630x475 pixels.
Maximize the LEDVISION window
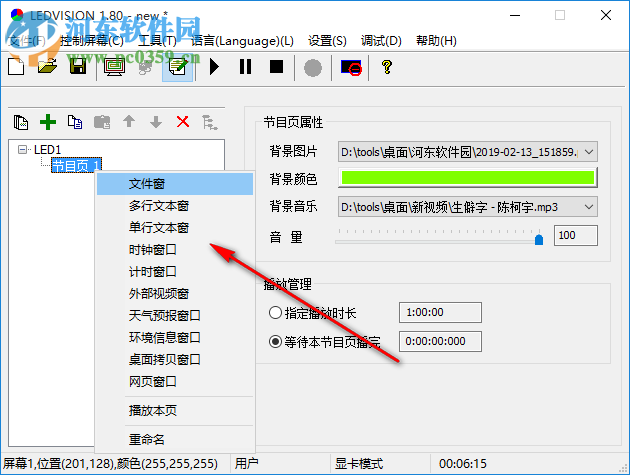pos(560,15)
